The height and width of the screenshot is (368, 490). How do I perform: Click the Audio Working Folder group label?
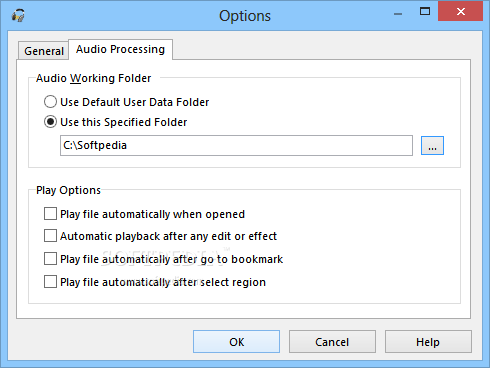93,78
